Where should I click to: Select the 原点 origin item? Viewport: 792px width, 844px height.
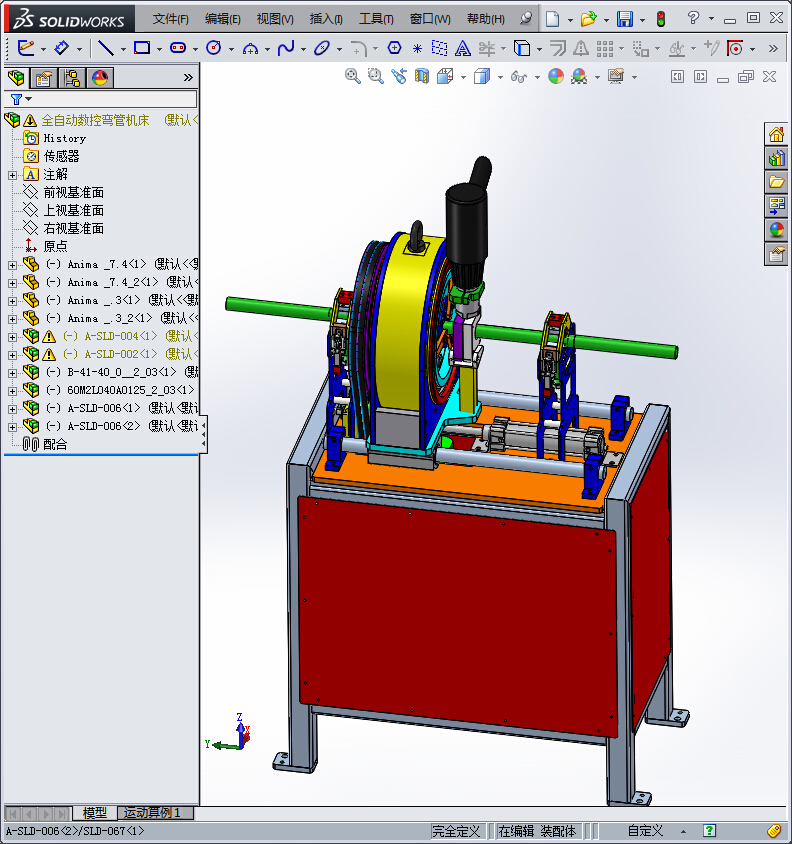tap(55, 247)
